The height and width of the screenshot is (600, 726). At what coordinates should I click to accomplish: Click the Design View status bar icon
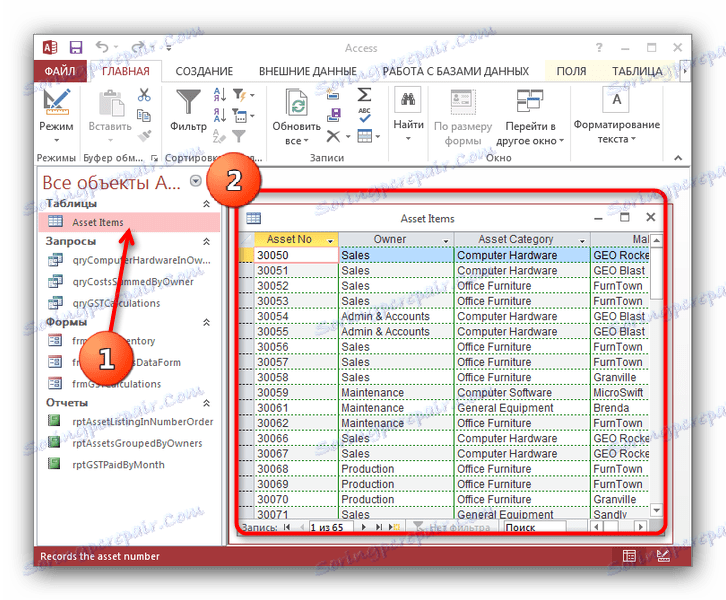[x=663, y=556]
